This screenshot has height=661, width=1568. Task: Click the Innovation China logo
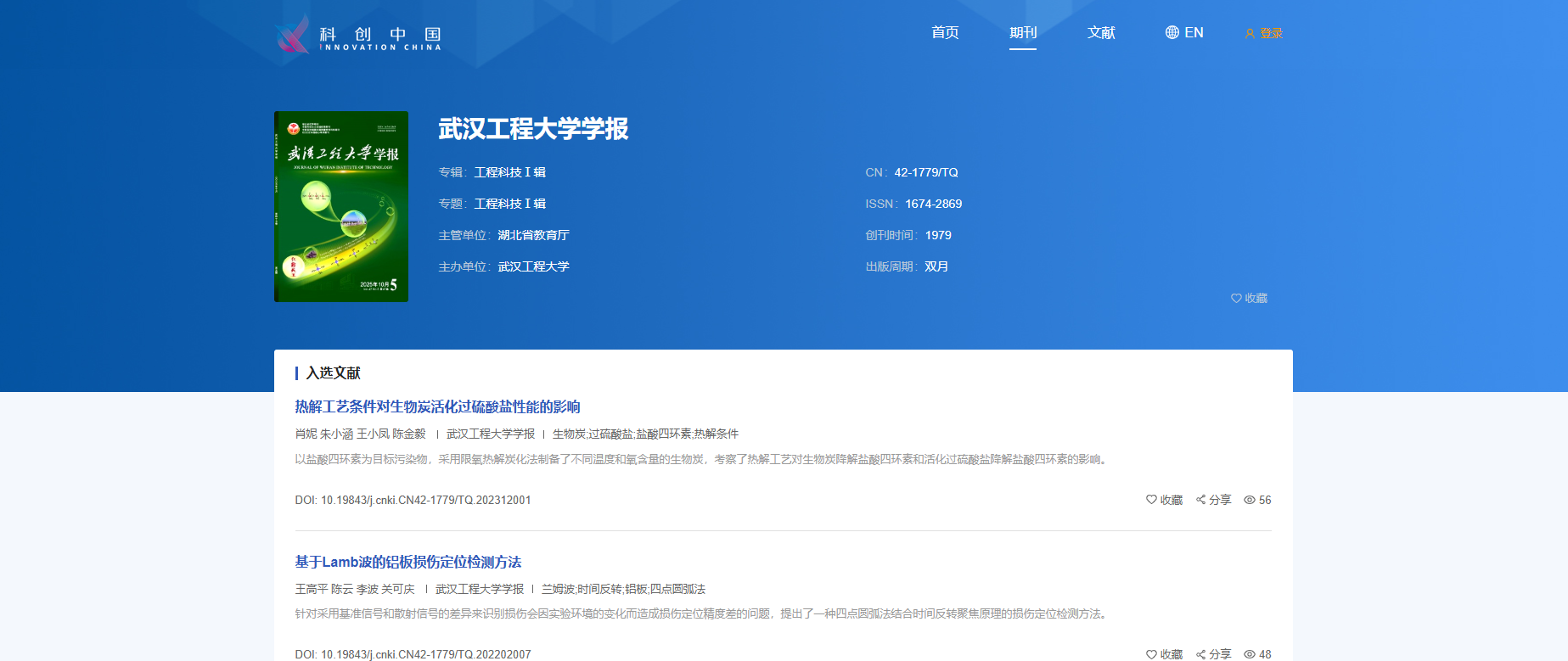click(x=357, y=35)
